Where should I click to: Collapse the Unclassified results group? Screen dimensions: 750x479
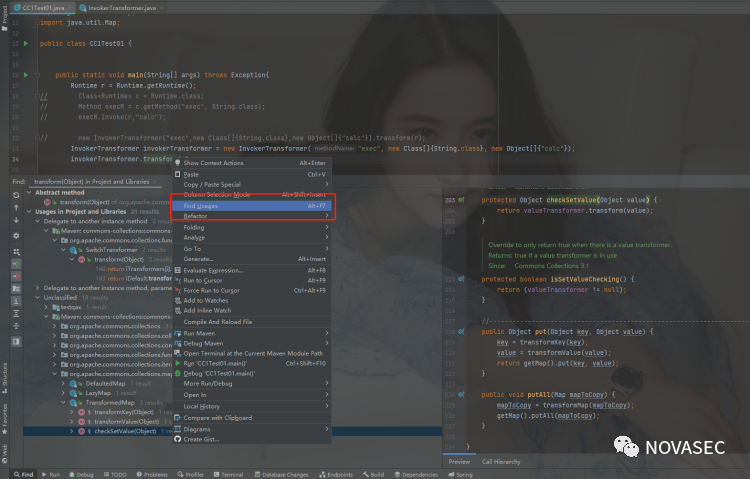(37, 297)
